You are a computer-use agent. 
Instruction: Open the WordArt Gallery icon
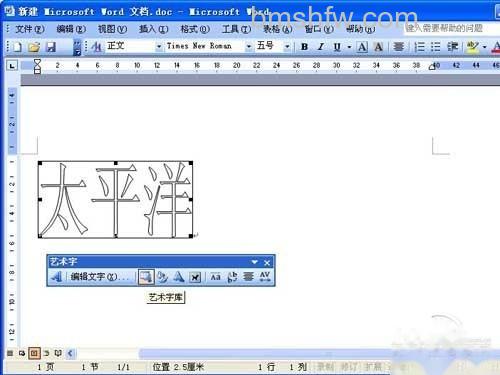[x=146, y=277]
